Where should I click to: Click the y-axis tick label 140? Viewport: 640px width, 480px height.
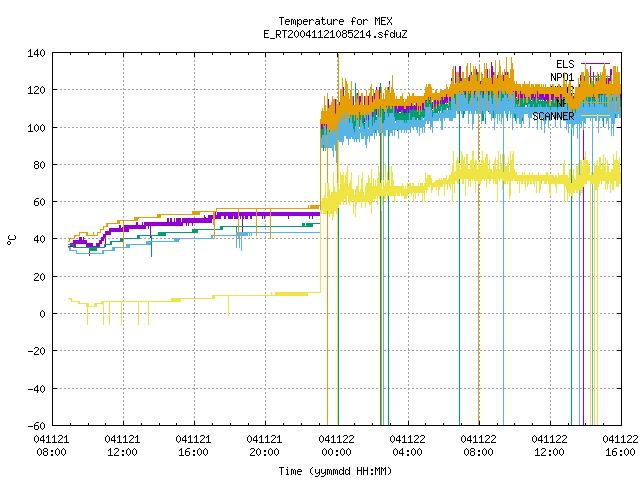click(36, 53)
